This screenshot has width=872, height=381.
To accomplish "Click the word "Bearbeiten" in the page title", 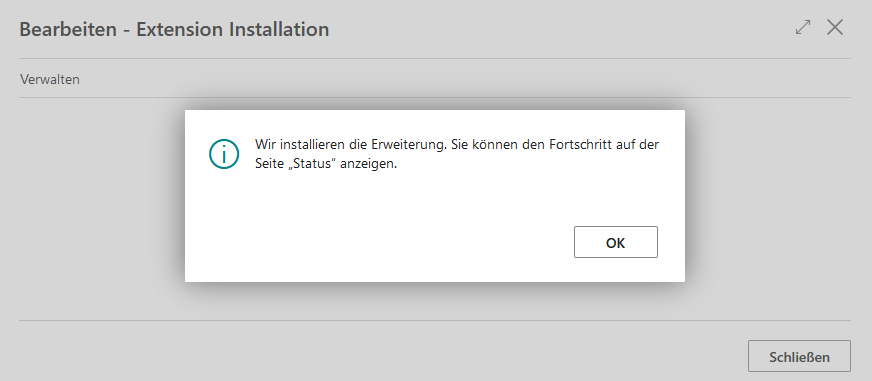I will click(68, 29).
